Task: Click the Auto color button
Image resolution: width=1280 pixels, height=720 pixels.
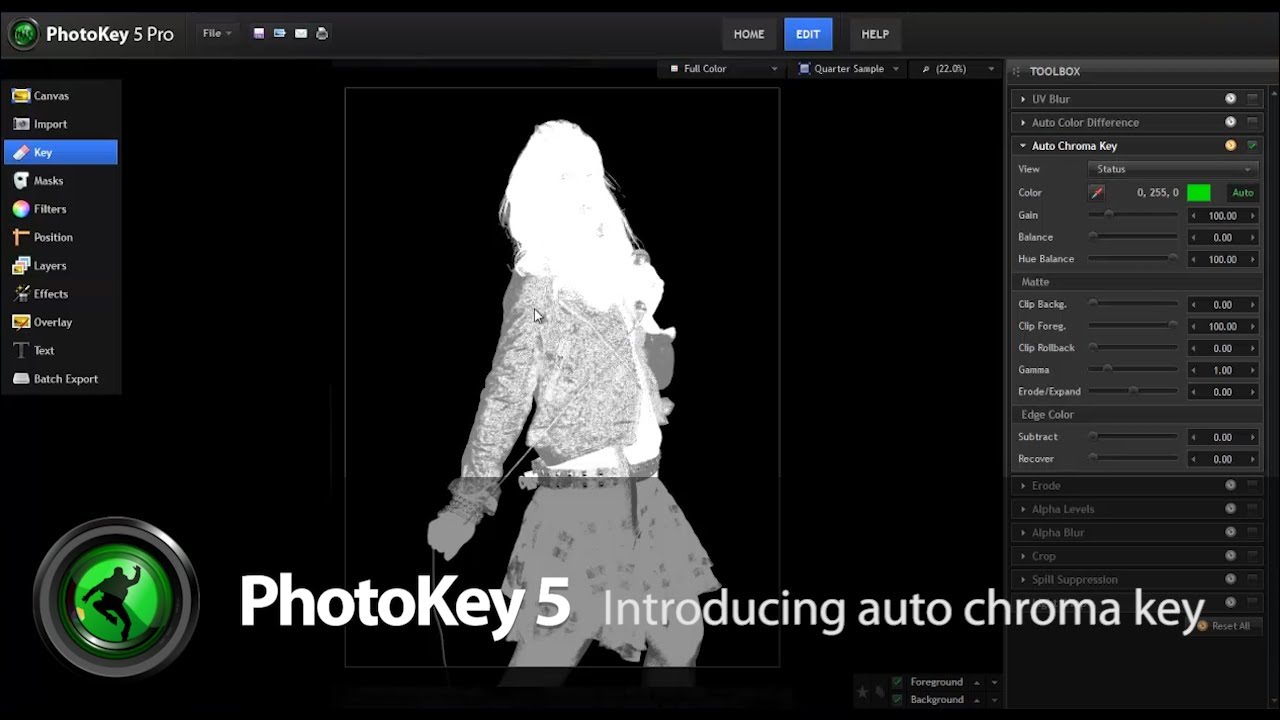Action: click(x=1243, y=192)
